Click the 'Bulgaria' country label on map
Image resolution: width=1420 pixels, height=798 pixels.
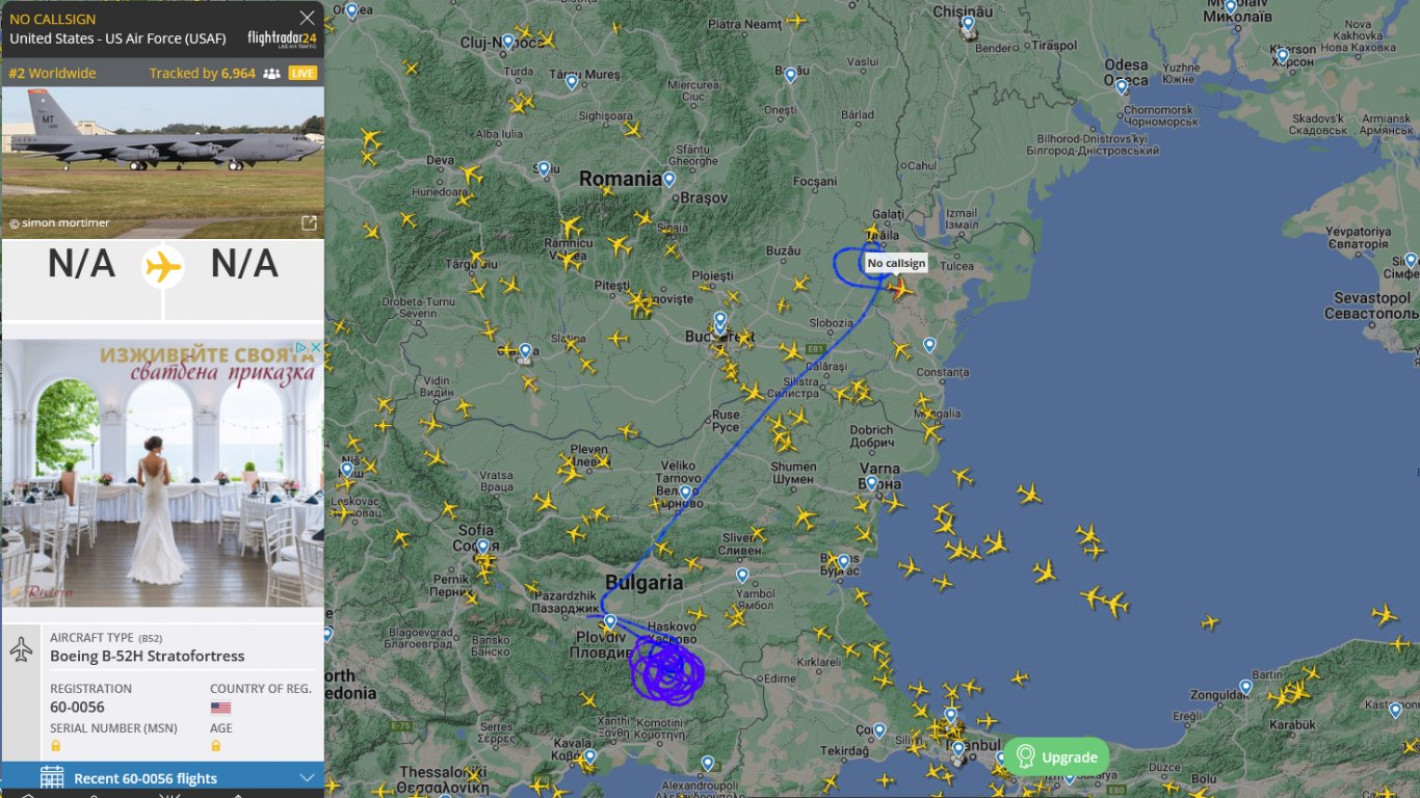(644, 582)
